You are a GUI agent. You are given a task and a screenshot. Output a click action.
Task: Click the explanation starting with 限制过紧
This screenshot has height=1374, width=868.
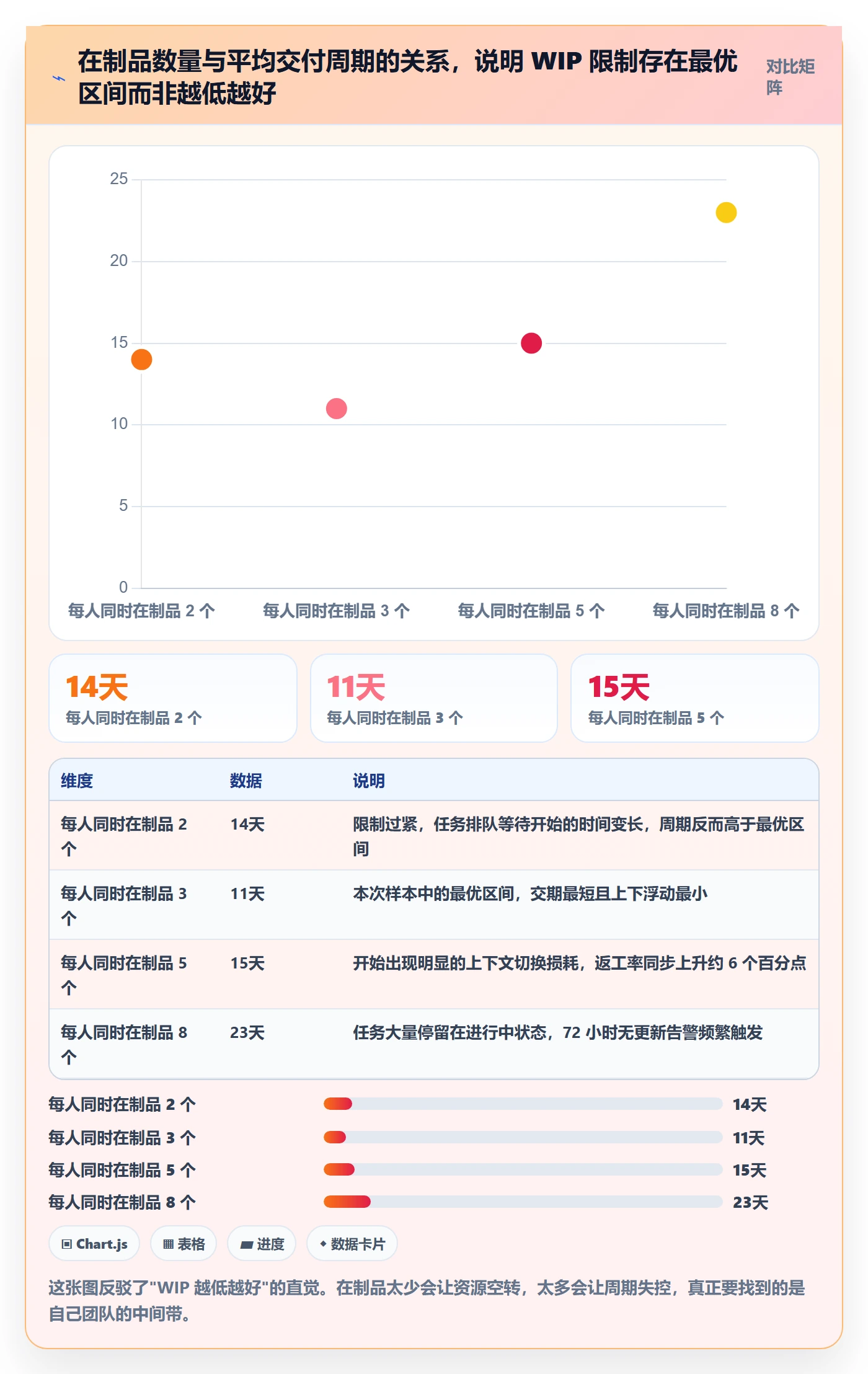pyautogui.click(x=578, y=836)
